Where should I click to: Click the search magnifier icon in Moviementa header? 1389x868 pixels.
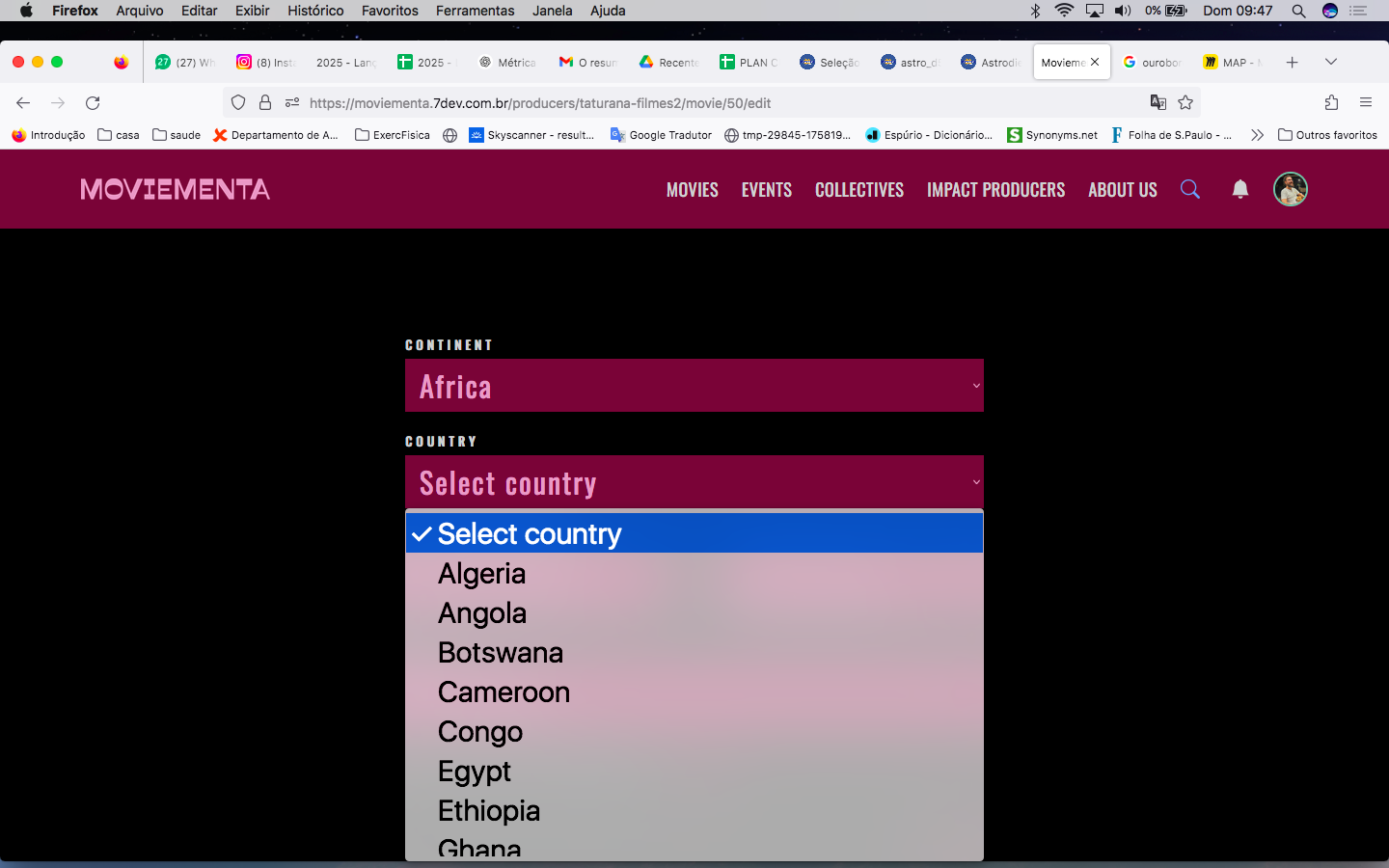(1190, 189)
